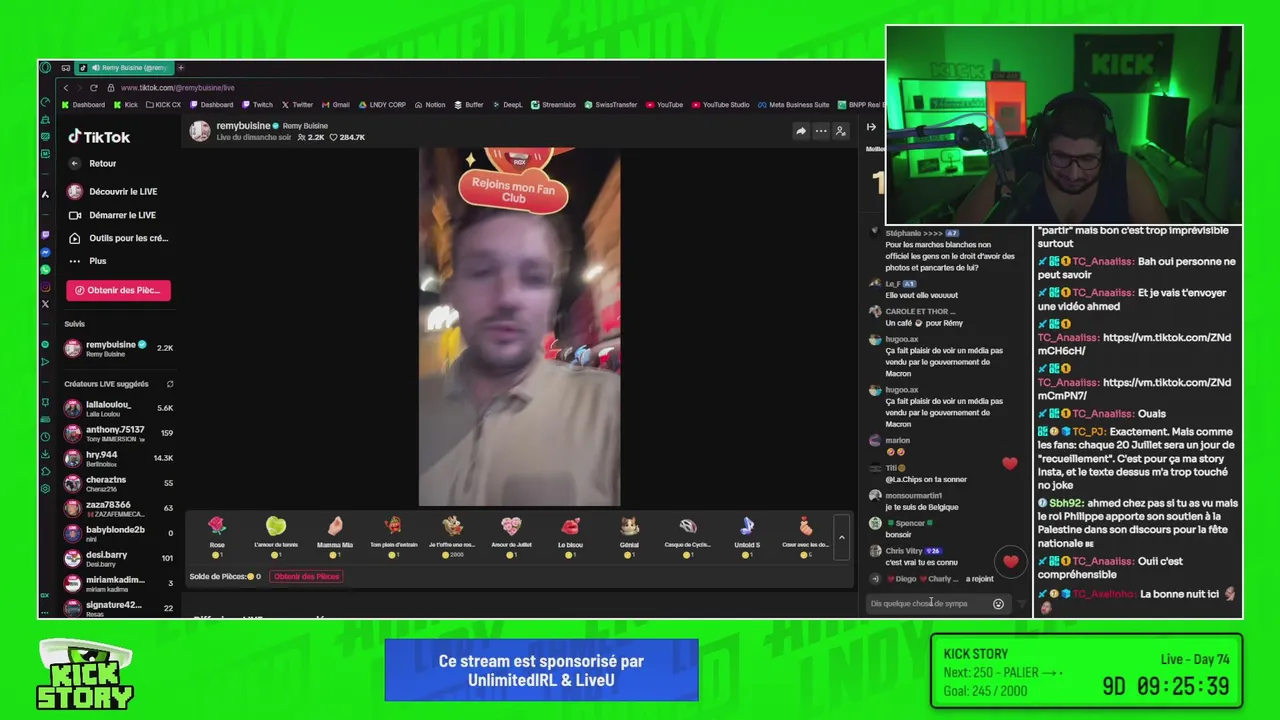Open the Meta Business Suite bookmark
This screenshot has width=1280, height=720.
[x=793, y=105]
